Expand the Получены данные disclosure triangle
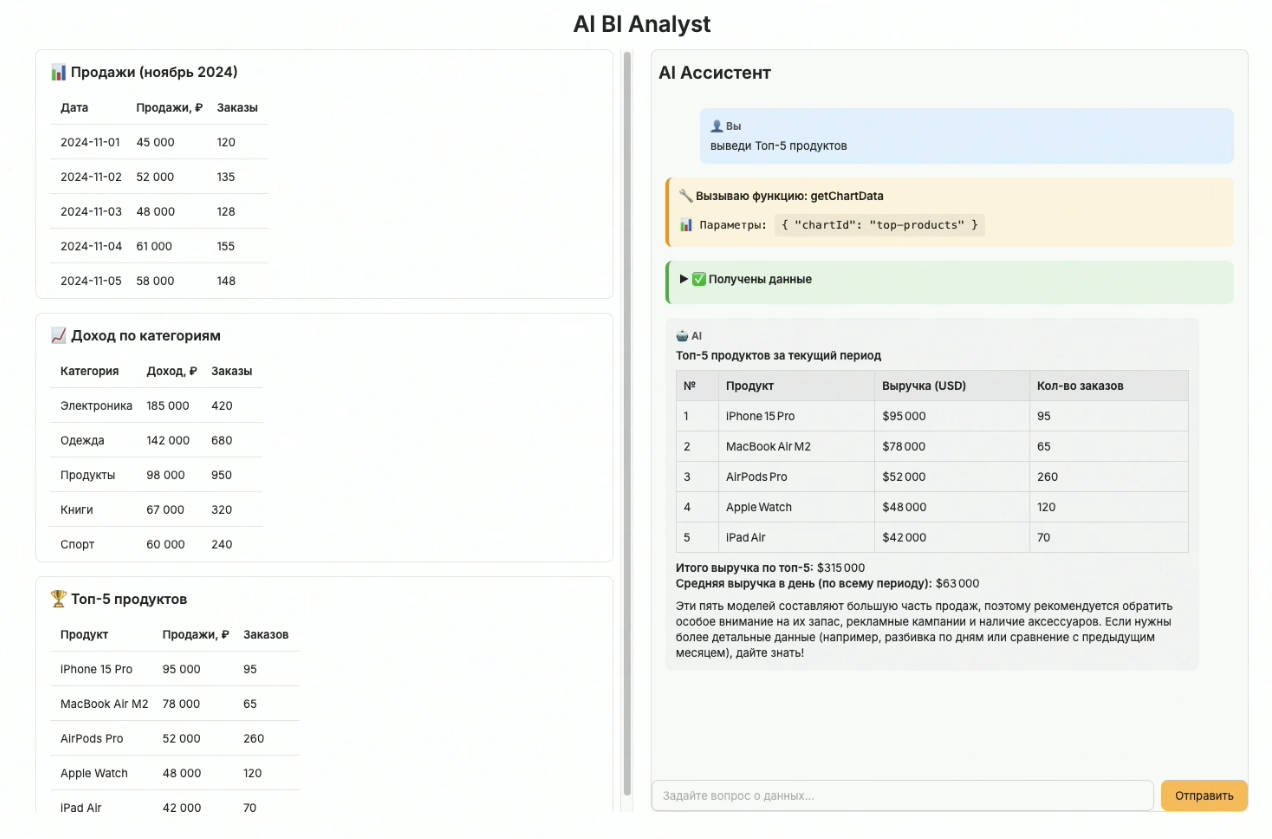Image resolution: width=1272 pixels, height=839 pixels. pyautogui.click(x=684, y=280)
